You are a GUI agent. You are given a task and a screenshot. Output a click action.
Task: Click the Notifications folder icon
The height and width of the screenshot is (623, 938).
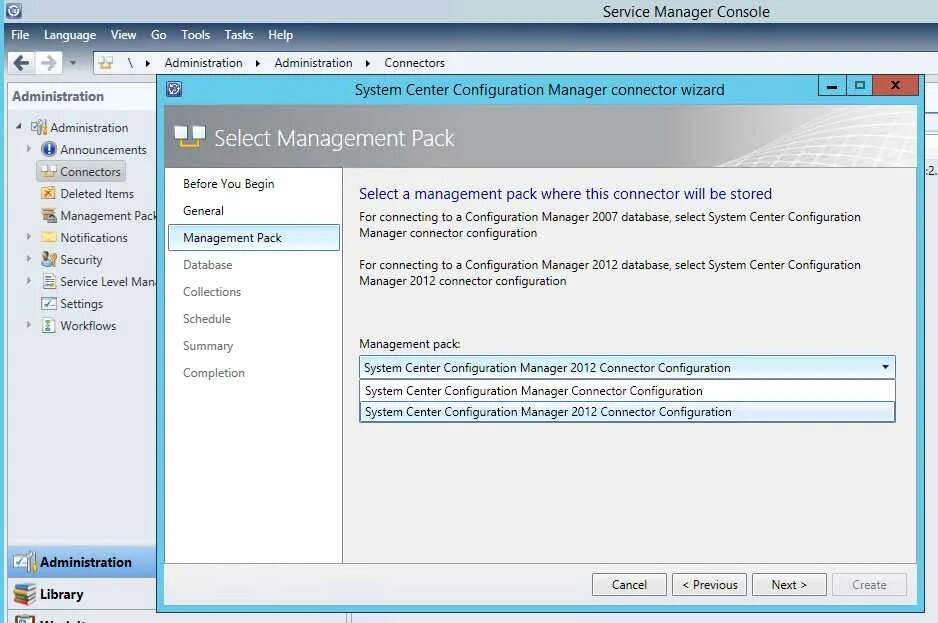pyautogui.click(x=48, y=237)
